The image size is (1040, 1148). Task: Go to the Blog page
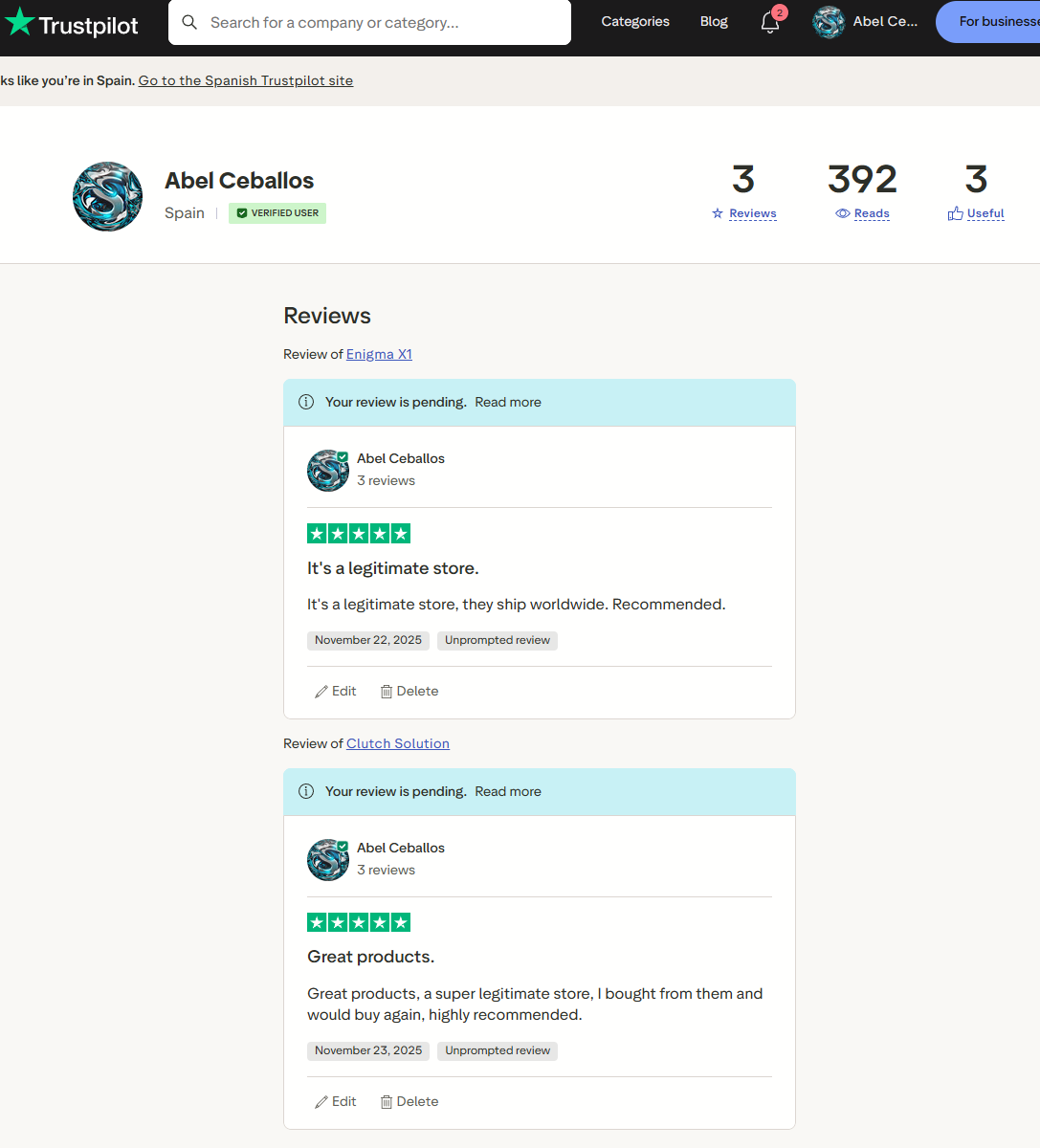point(714,22)
